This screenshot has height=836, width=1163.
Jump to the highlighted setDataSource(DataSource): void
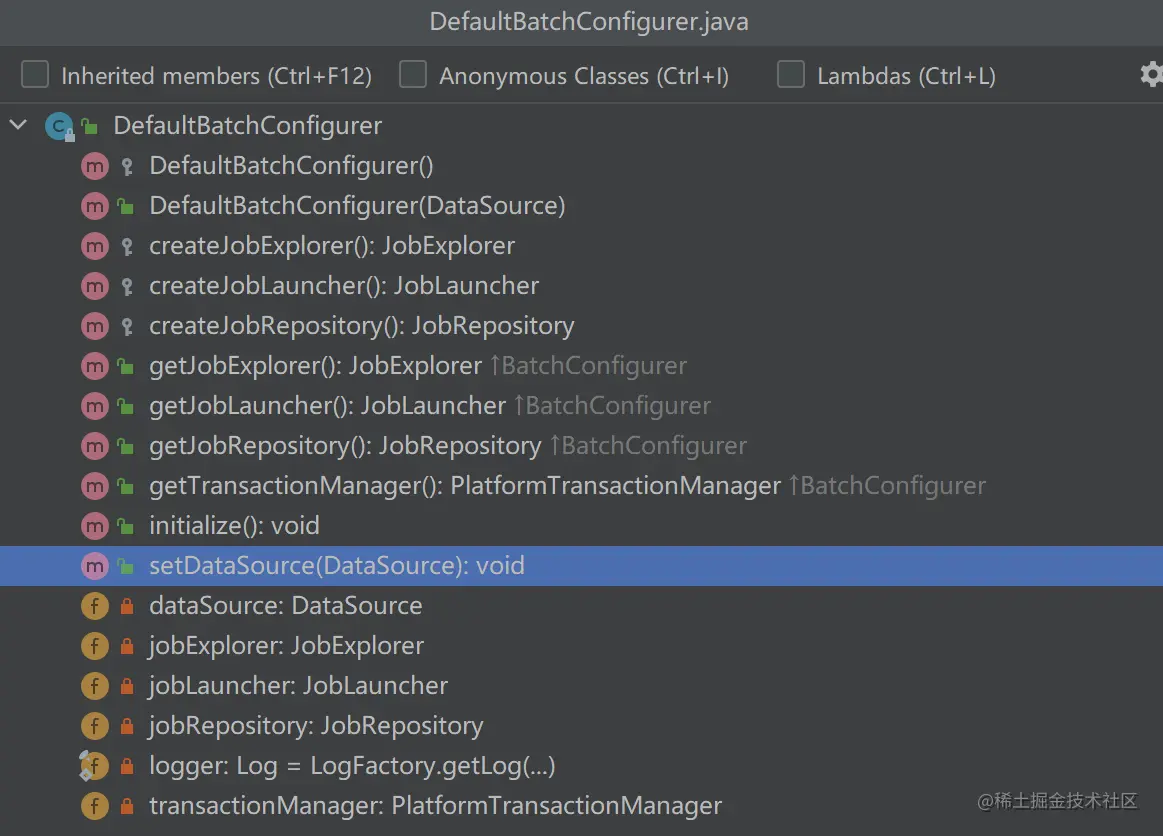click(x=582, y=566)
